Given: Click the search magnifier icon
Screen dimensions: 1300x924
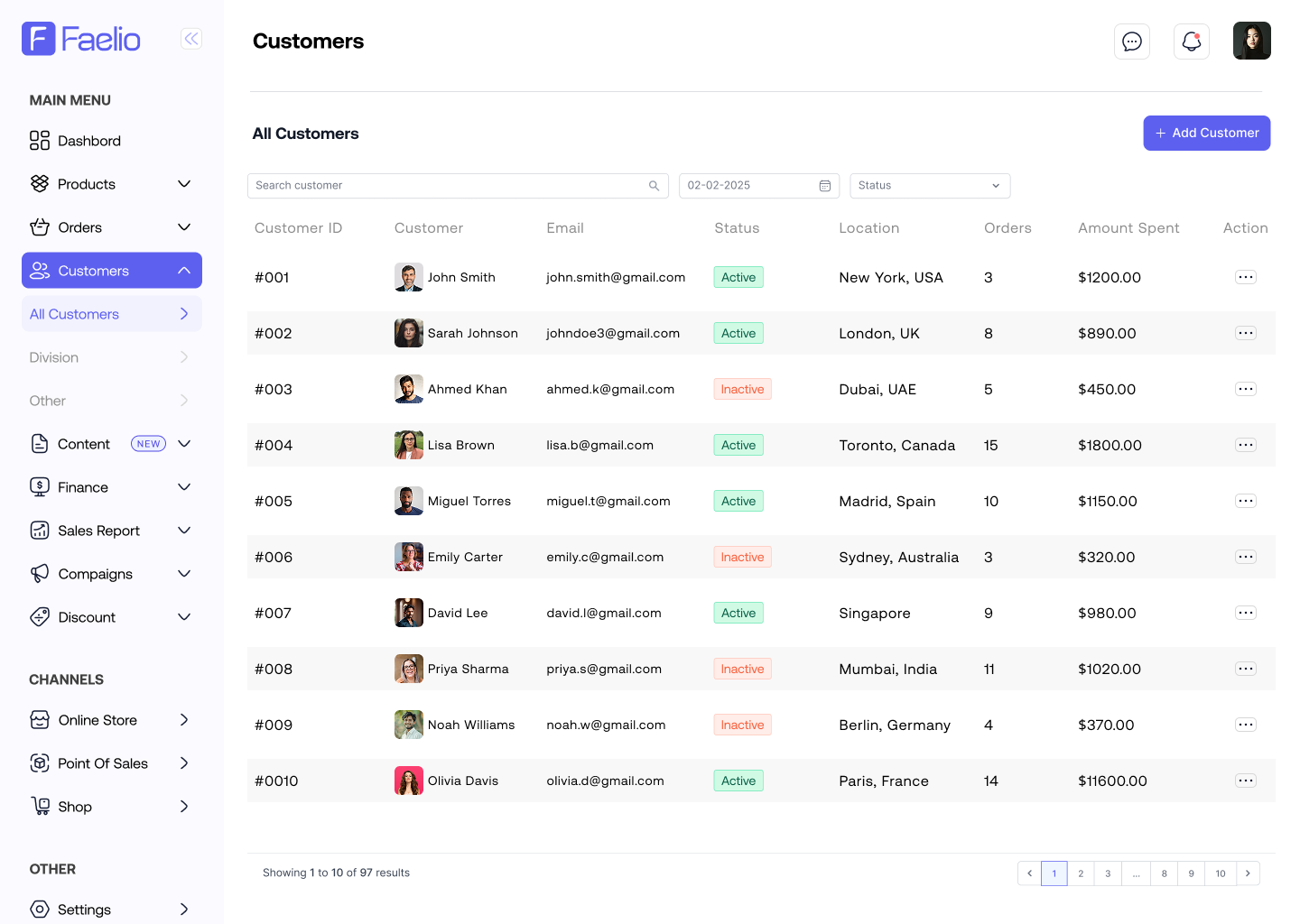Looking at the screenshot, I should click(x=654, y=186).
